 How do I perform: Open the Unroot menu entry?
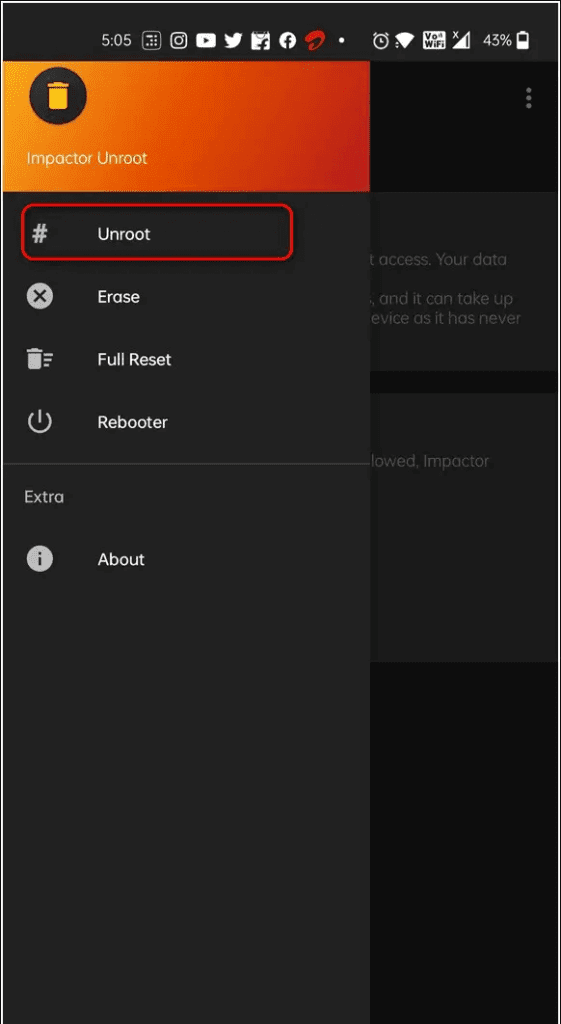[157, 233]
